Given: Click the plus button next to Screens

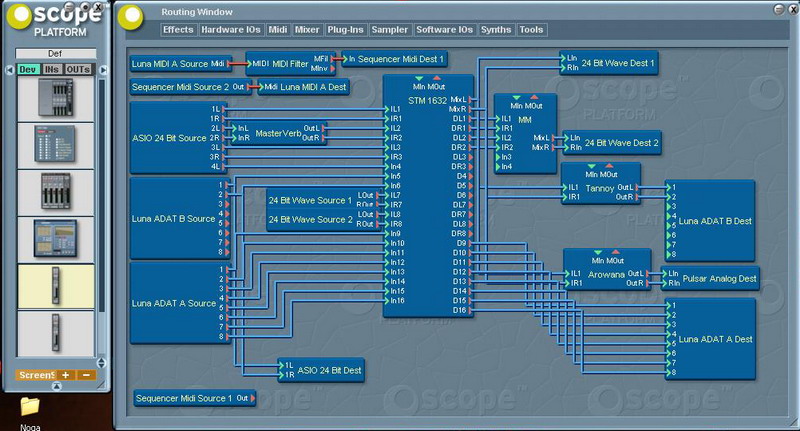Looking at the screenshot, I should click(66, 375).
